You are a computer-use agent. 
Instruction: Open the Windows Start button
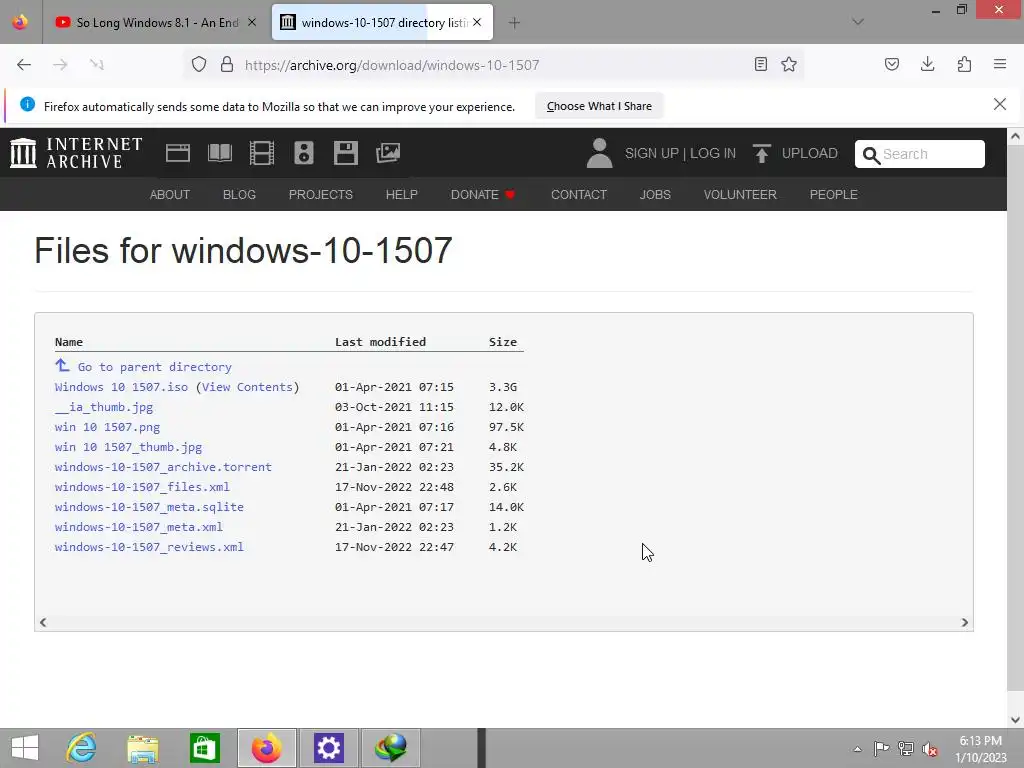point(25,748)
